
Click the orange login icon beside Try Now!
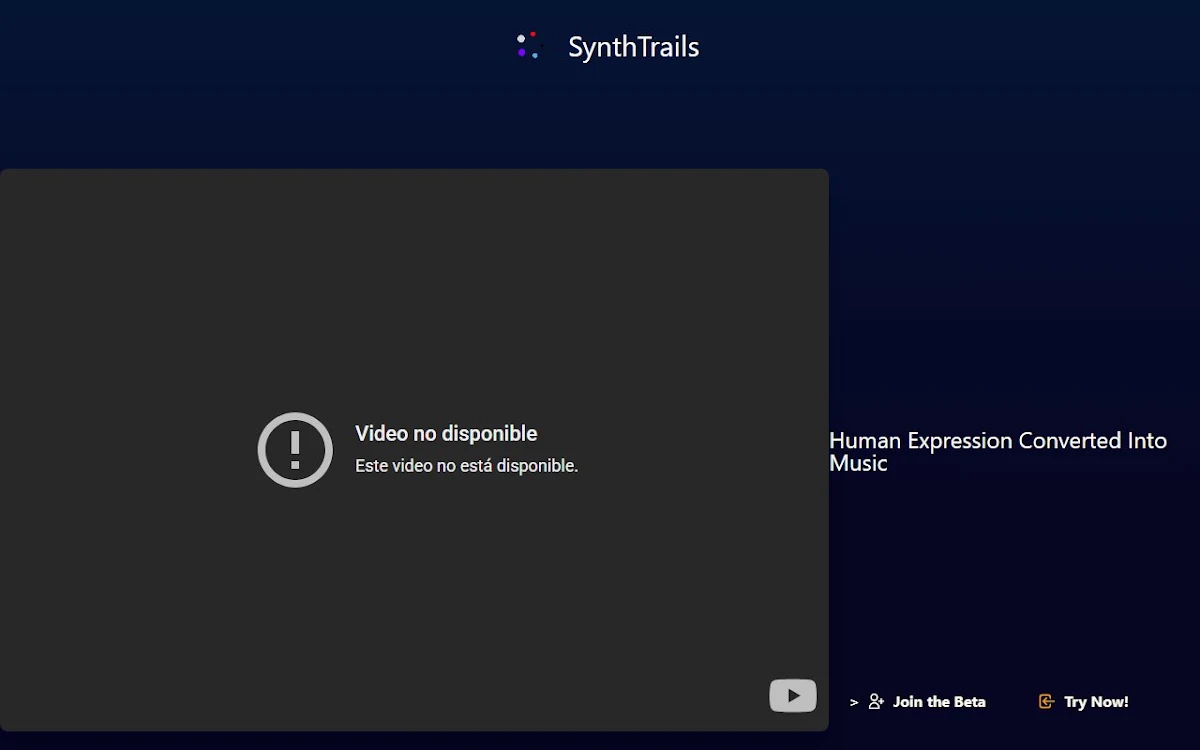(1047, 702)
